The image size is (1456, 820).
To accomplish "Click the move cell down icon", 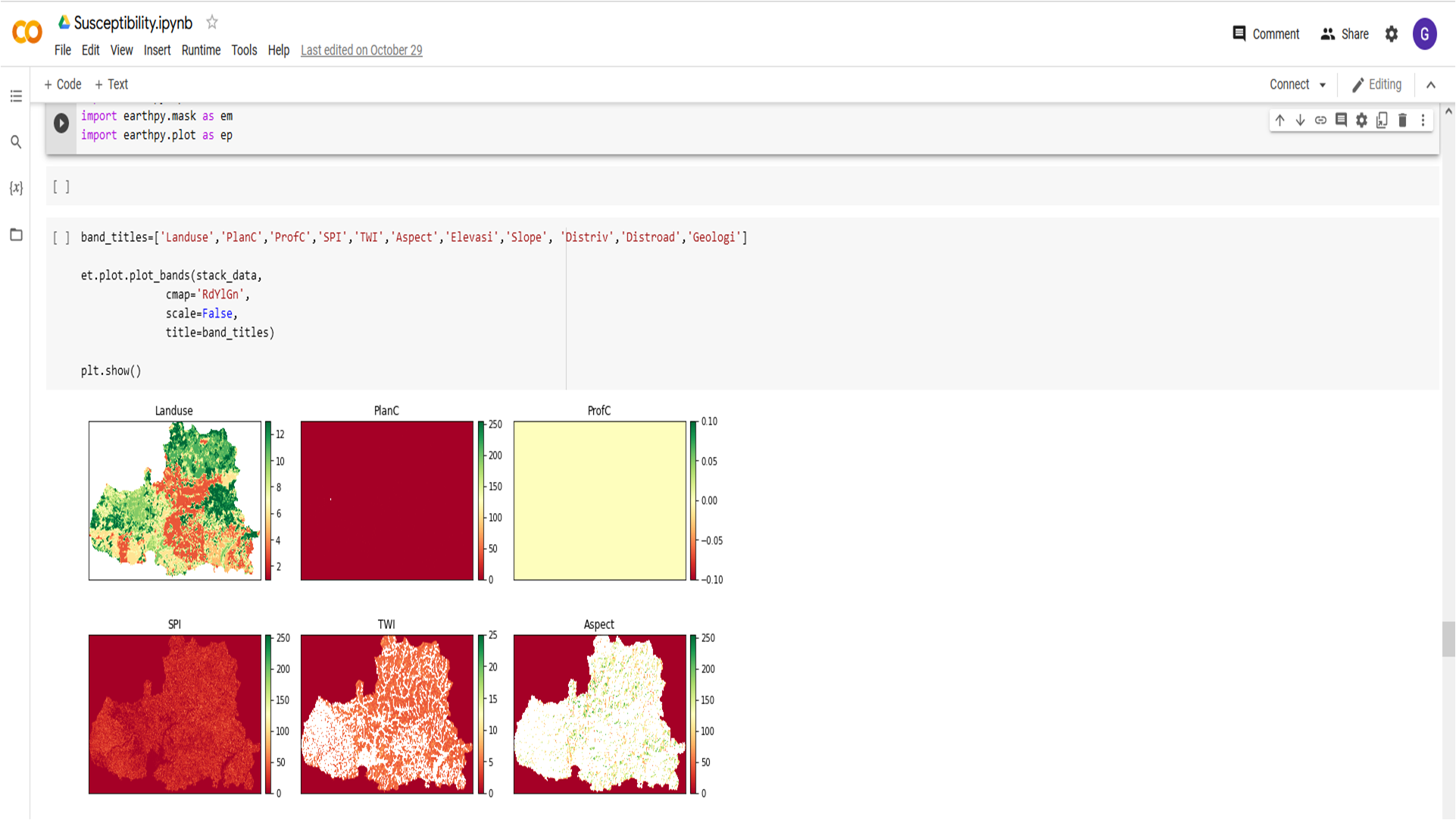I will tap(1300, 120).
